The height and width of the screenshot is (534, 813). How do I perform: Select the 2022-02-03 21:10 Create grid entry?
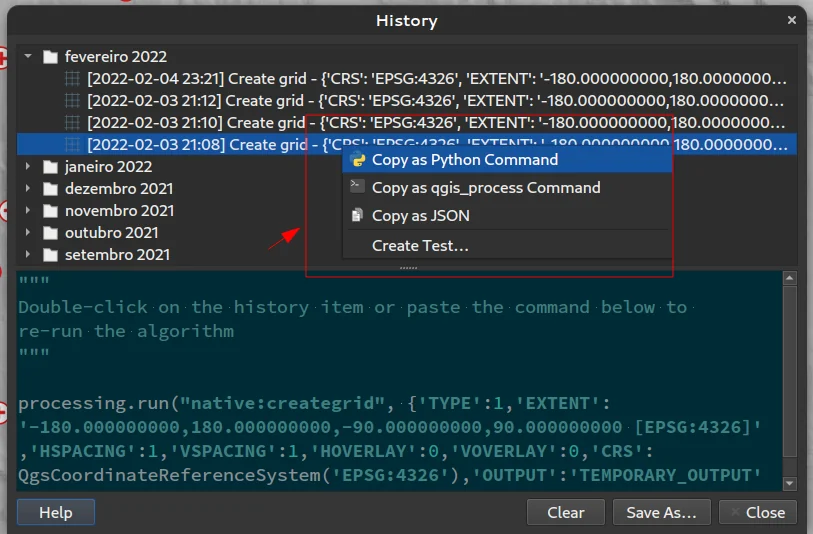(195, 123)
